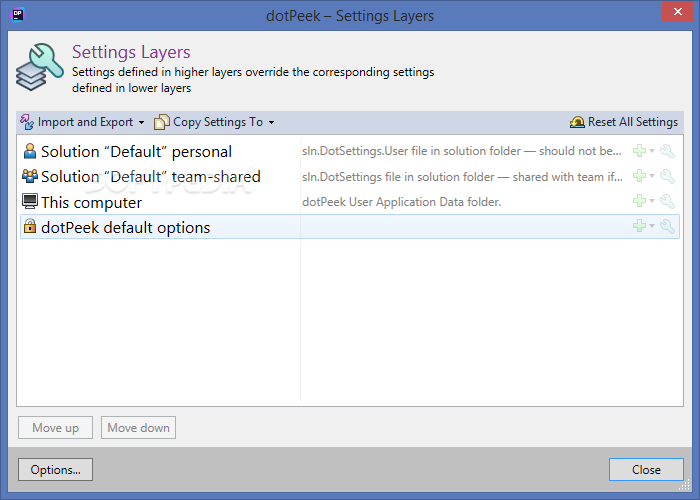The image size is (700, 500).
Task: Click the Close button at the bottom
Action: click(646, 470)
